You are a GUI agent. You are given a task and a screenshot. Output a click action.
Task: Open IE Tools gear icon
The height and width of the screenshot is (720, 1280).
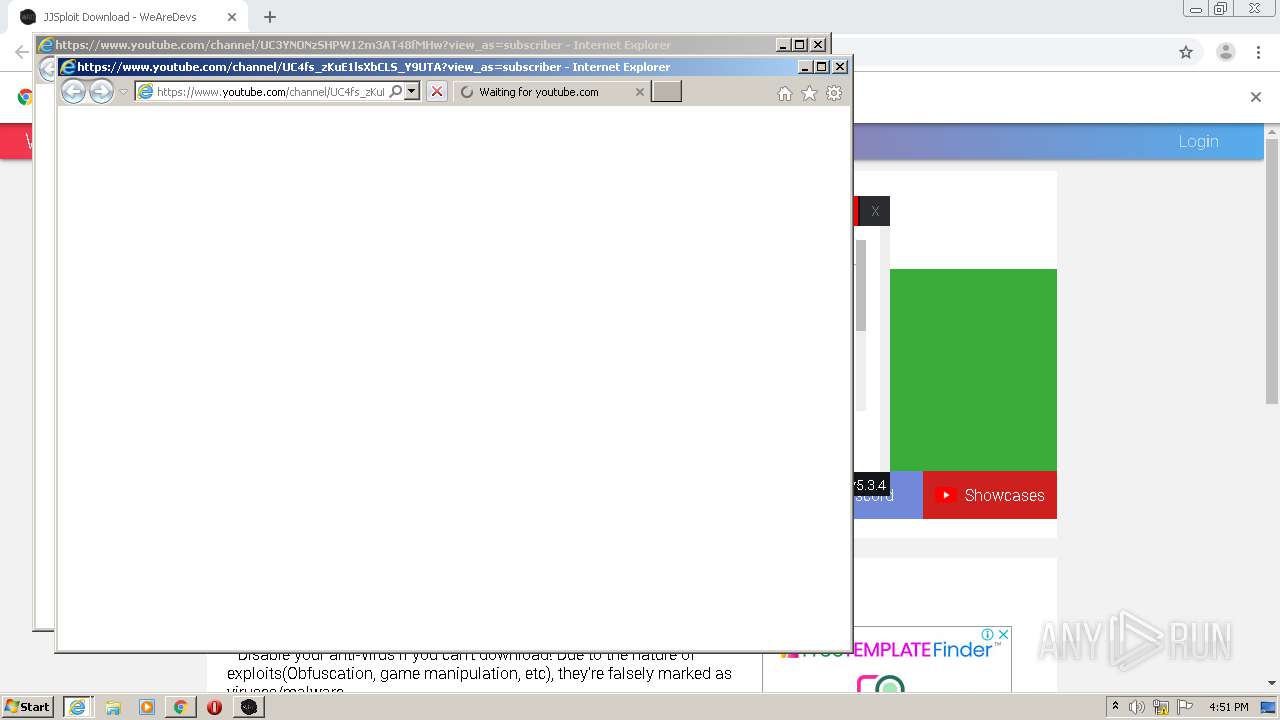coord(834,93)
